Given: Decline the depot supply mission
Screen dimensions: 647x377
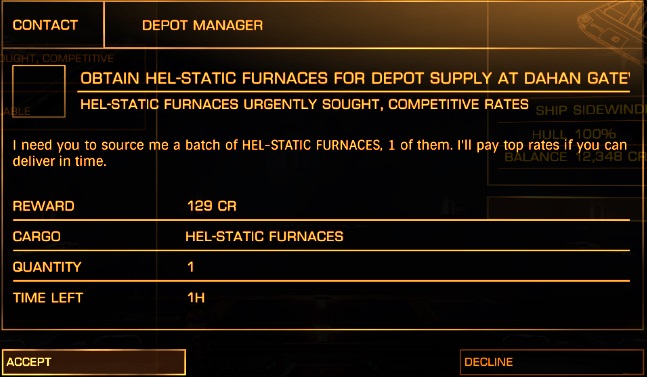Looking at the screenshot, I should tap(553, 362).
